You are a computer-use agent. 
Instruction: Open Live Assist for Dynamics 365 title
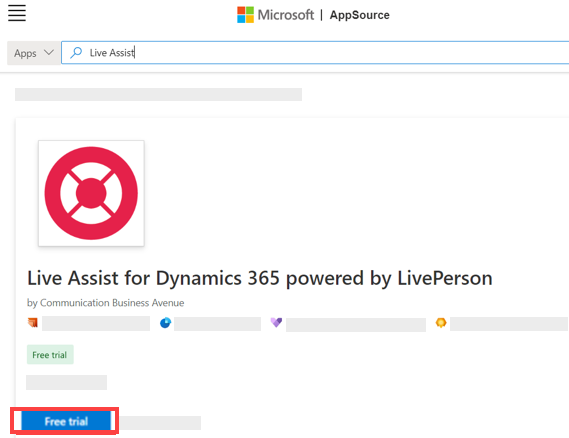click(260, 278)
